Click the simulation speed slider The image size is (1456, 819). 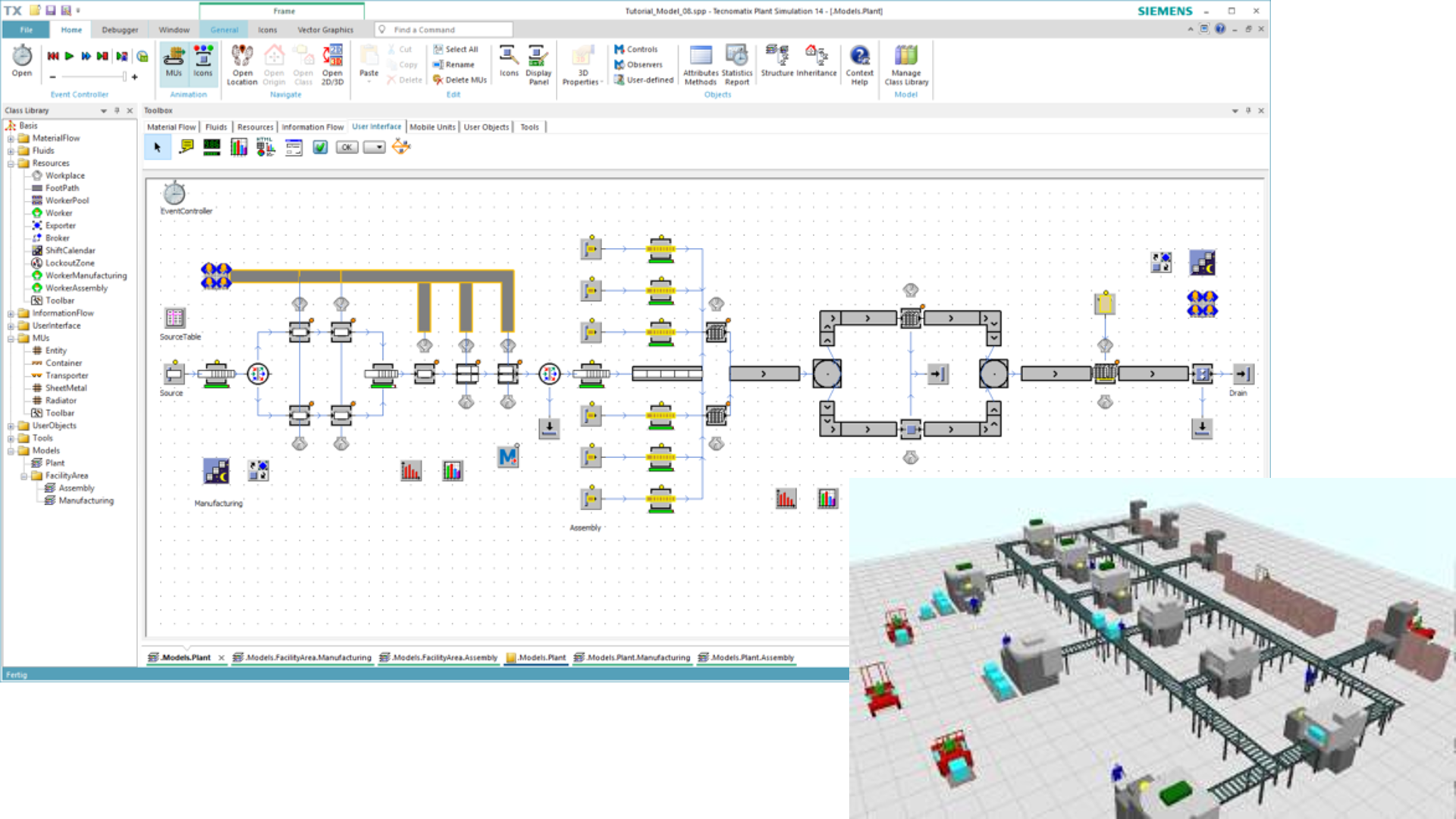pyautogui.click(x=93, y=77)
